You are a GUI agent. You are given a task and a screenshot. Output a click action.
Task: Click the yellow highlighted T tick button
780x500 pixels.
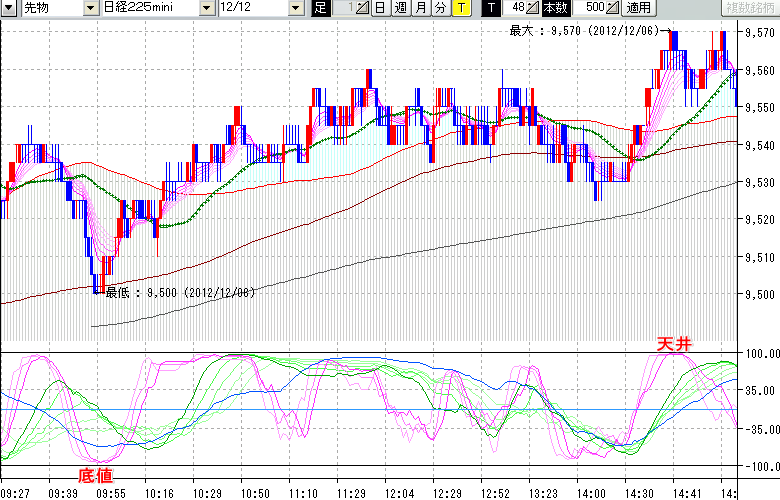pyautogui.click(x=460, y=8)
